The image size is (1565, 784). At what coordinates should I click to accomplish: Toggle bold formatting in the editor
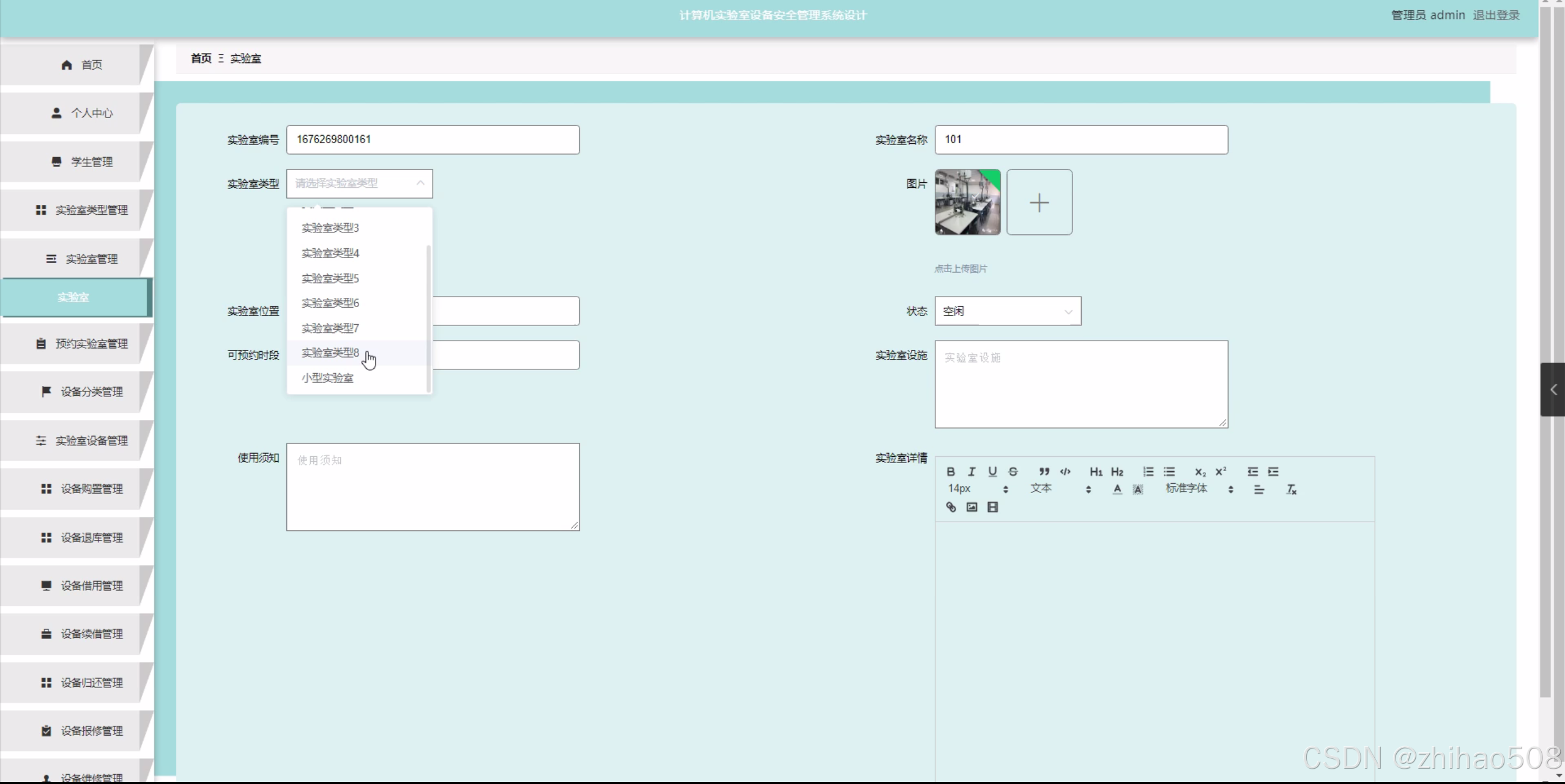tap(950, 472)
